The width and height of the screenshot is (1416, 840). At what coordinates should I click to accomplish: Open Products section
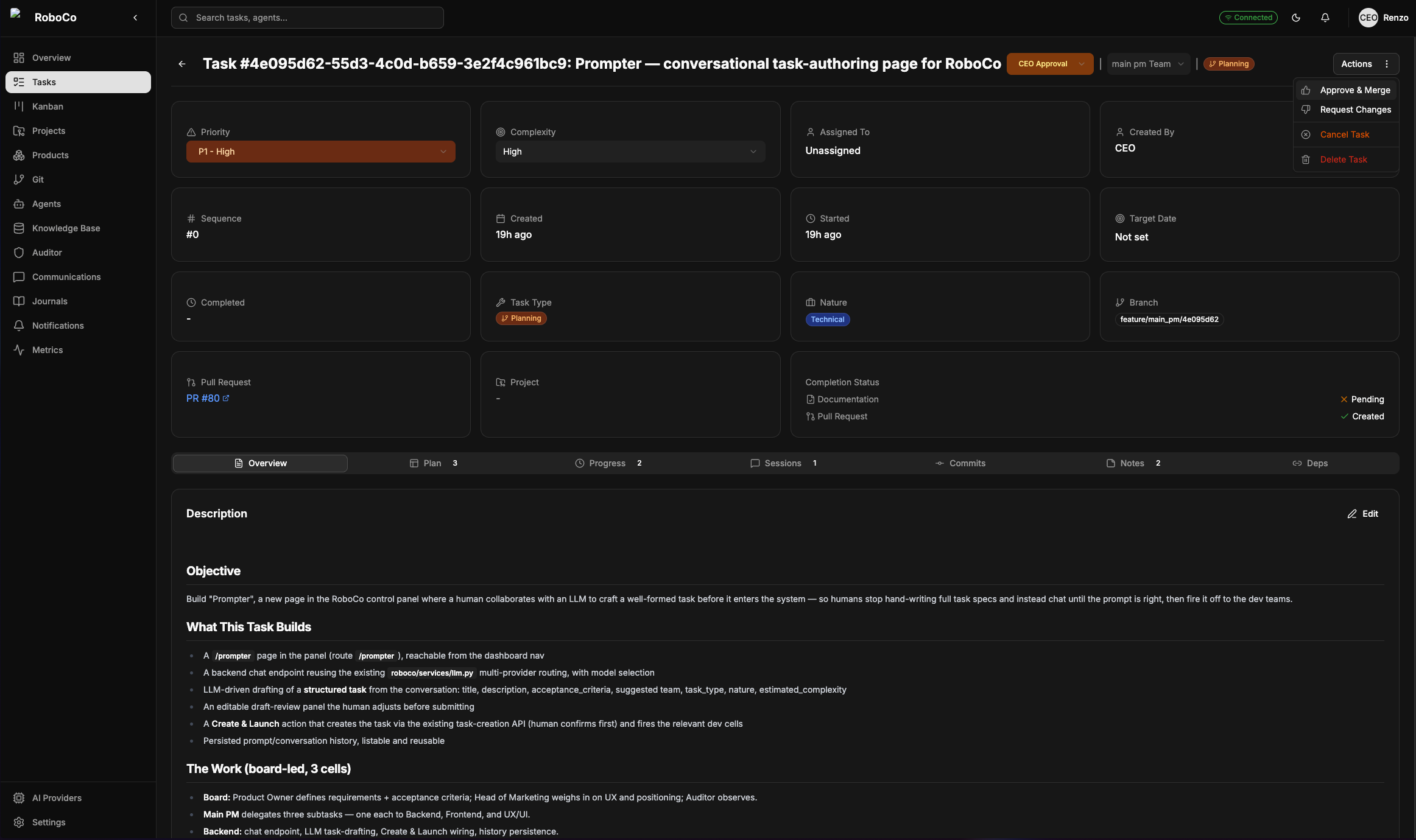pyautogui.click(x=78, y=155)
